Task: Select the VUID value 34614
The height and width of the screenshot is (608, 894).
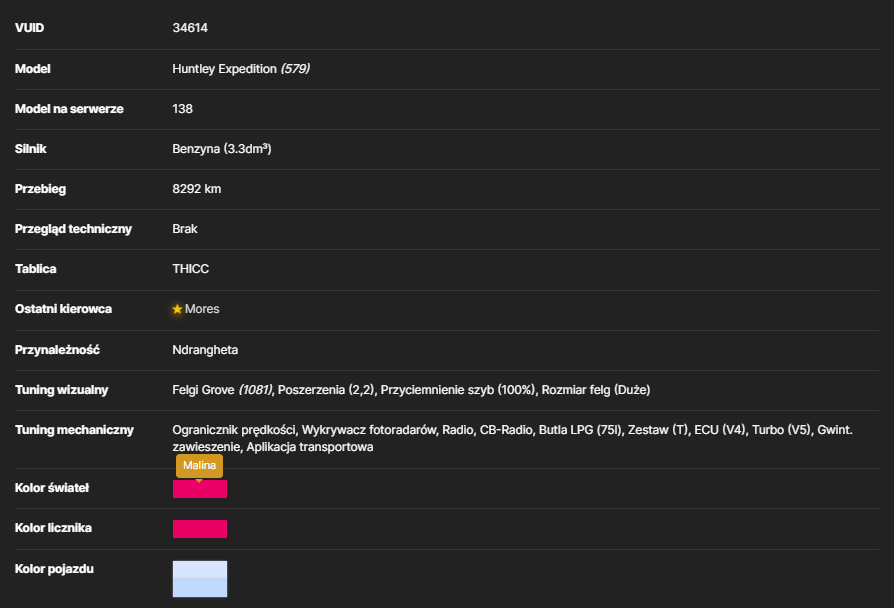Action: click(190, 28)
